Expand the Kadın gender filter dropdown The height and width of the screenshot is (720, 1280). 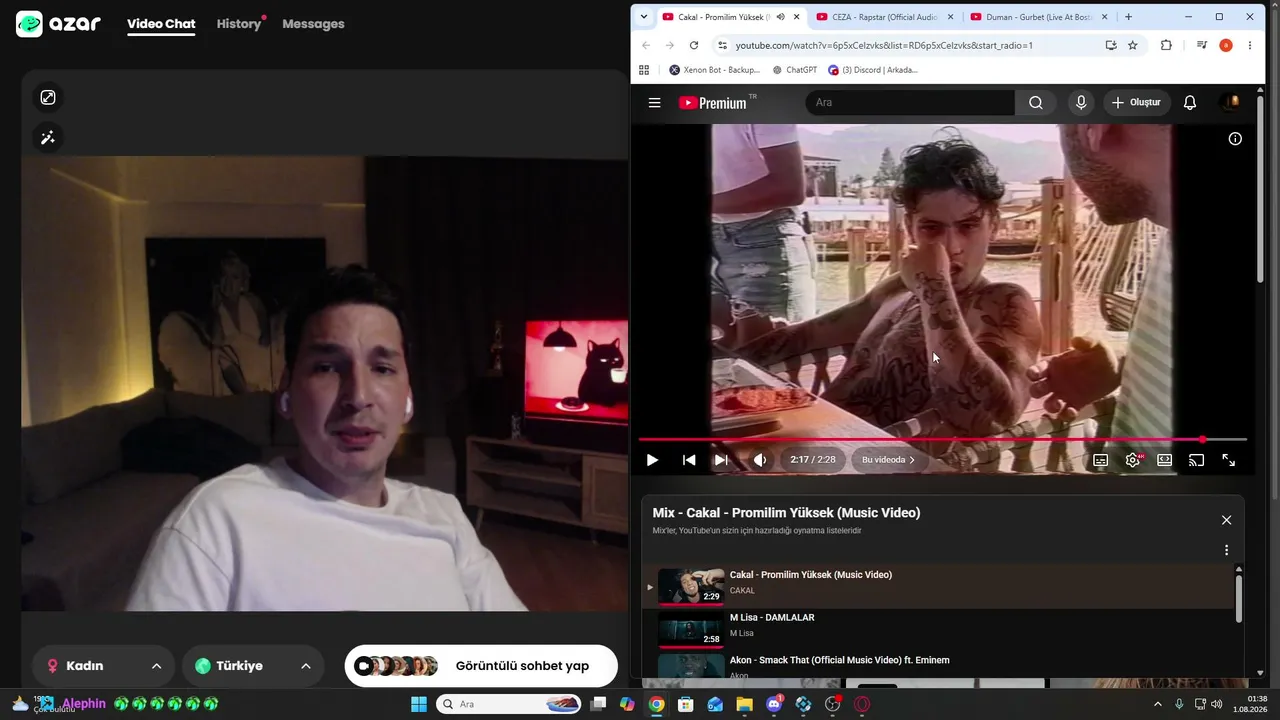coord(104,666)
